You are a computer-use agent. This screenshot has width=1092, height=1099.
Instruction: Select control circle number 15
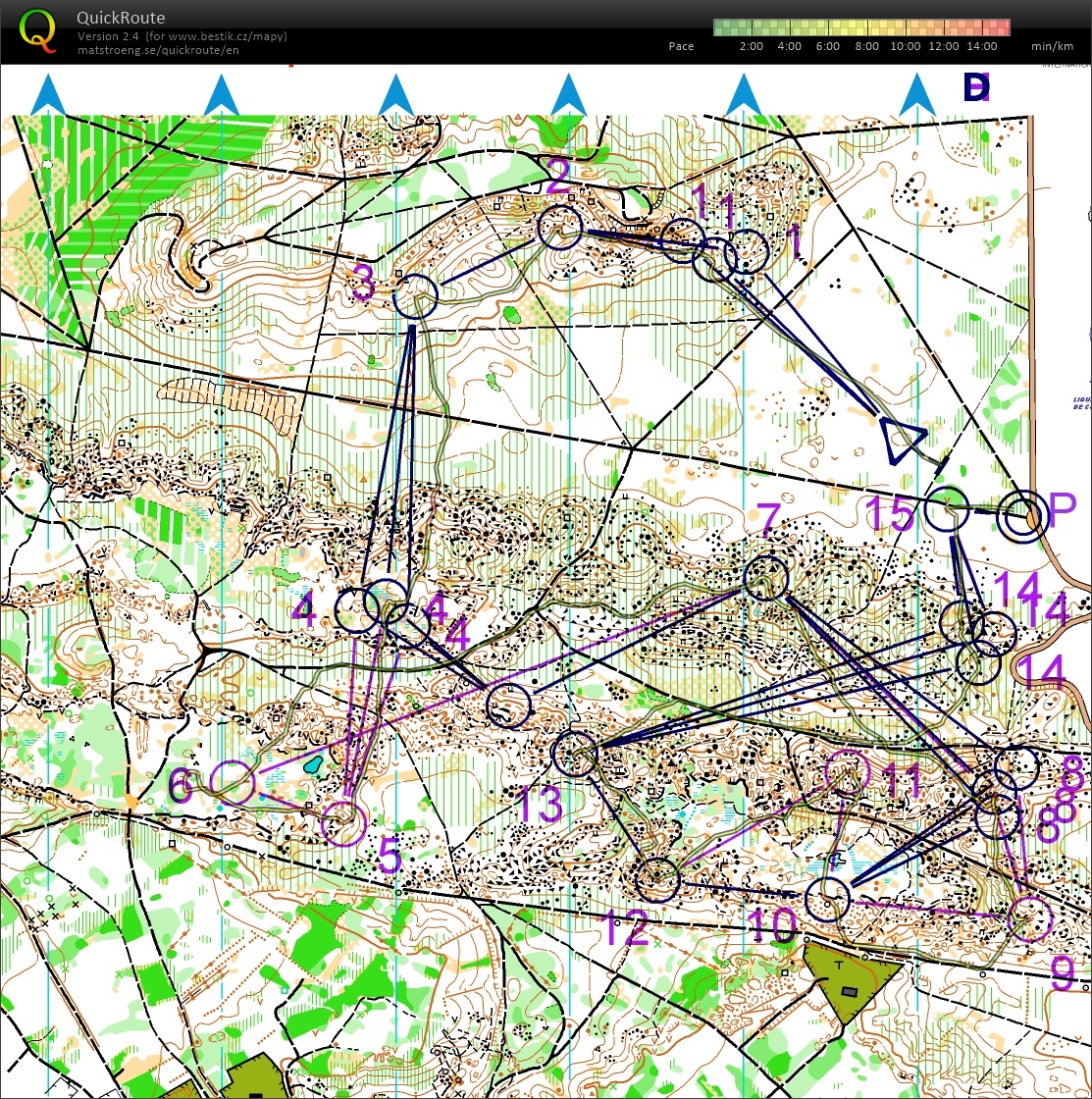tap(948, 509)
